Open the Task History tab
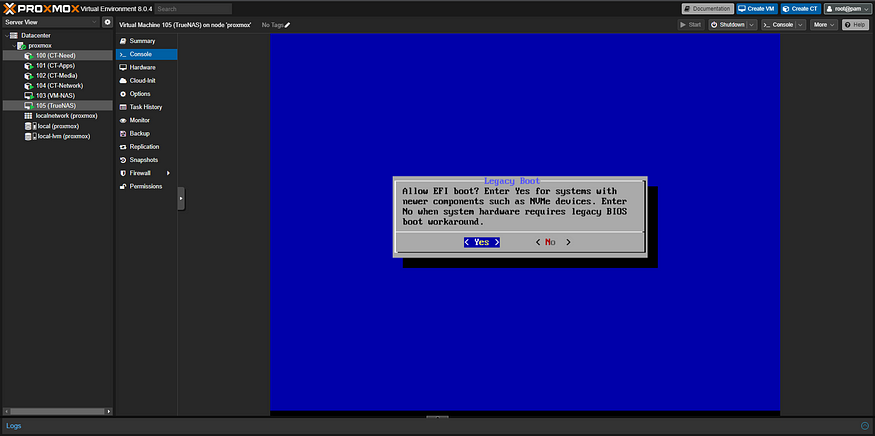This screenshot has width=875, height=436. click(147, 107)
